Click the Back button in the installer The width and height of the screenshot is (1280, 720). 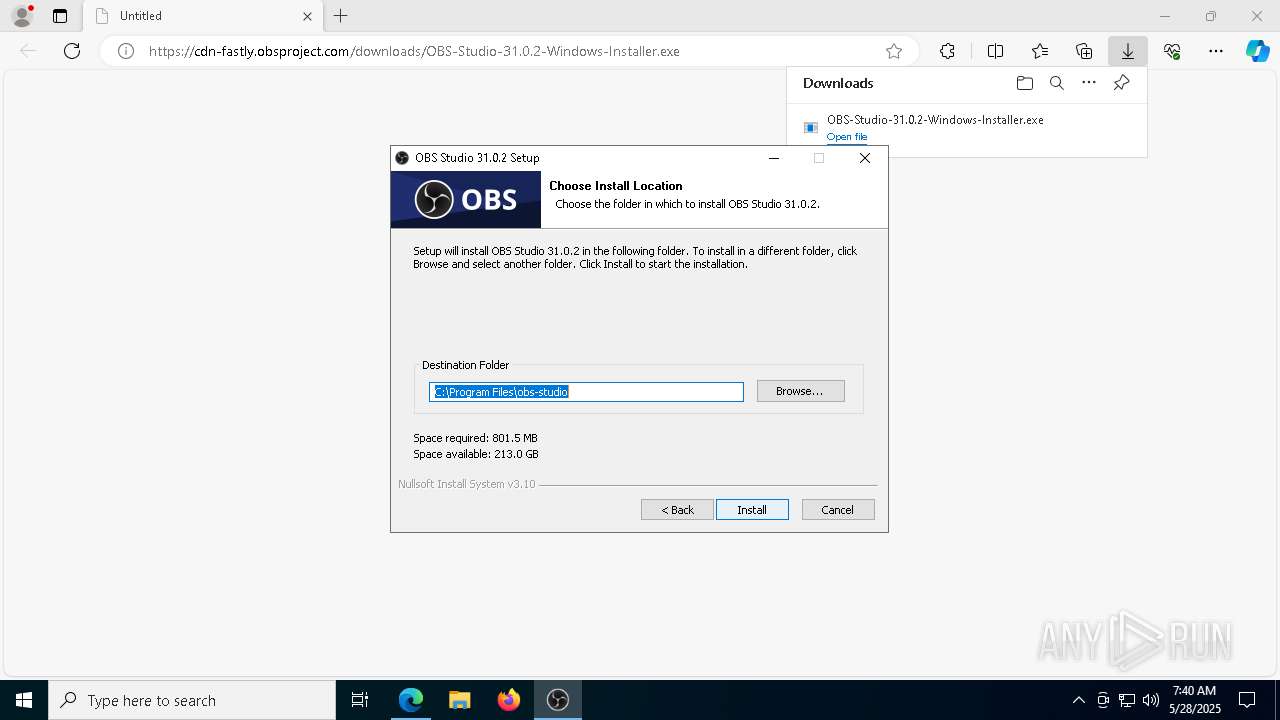677,510
